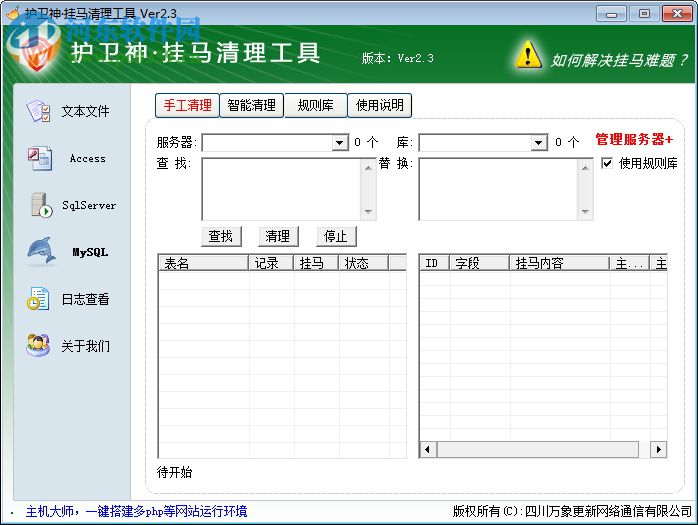Click the SqlServer server icon
The height and width of the screenshot is (525, 698).
41,205
